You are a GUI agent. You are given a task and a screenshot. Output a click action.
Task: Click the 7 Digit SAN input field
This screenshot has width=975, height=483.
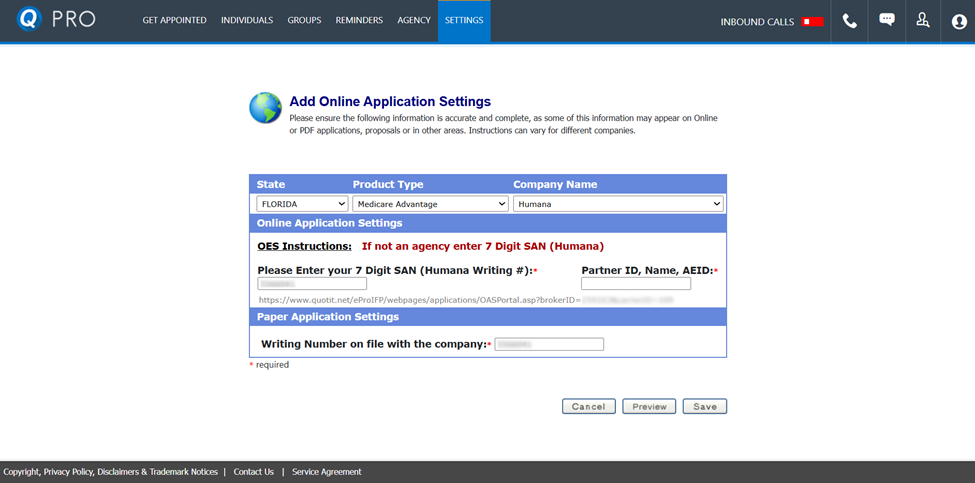click(312, 284)
